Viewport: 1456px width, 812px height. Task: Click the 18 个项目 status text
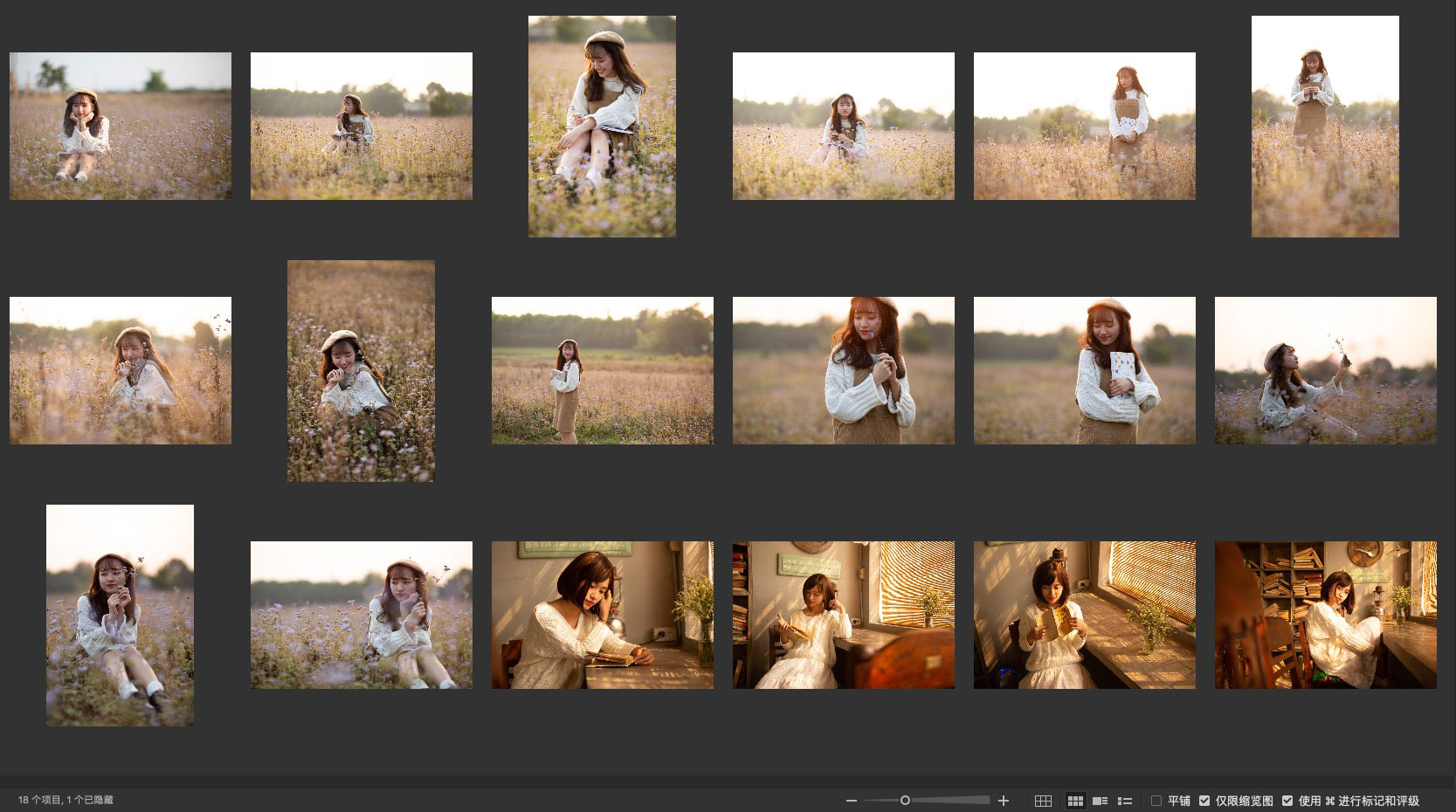point(66,800)
